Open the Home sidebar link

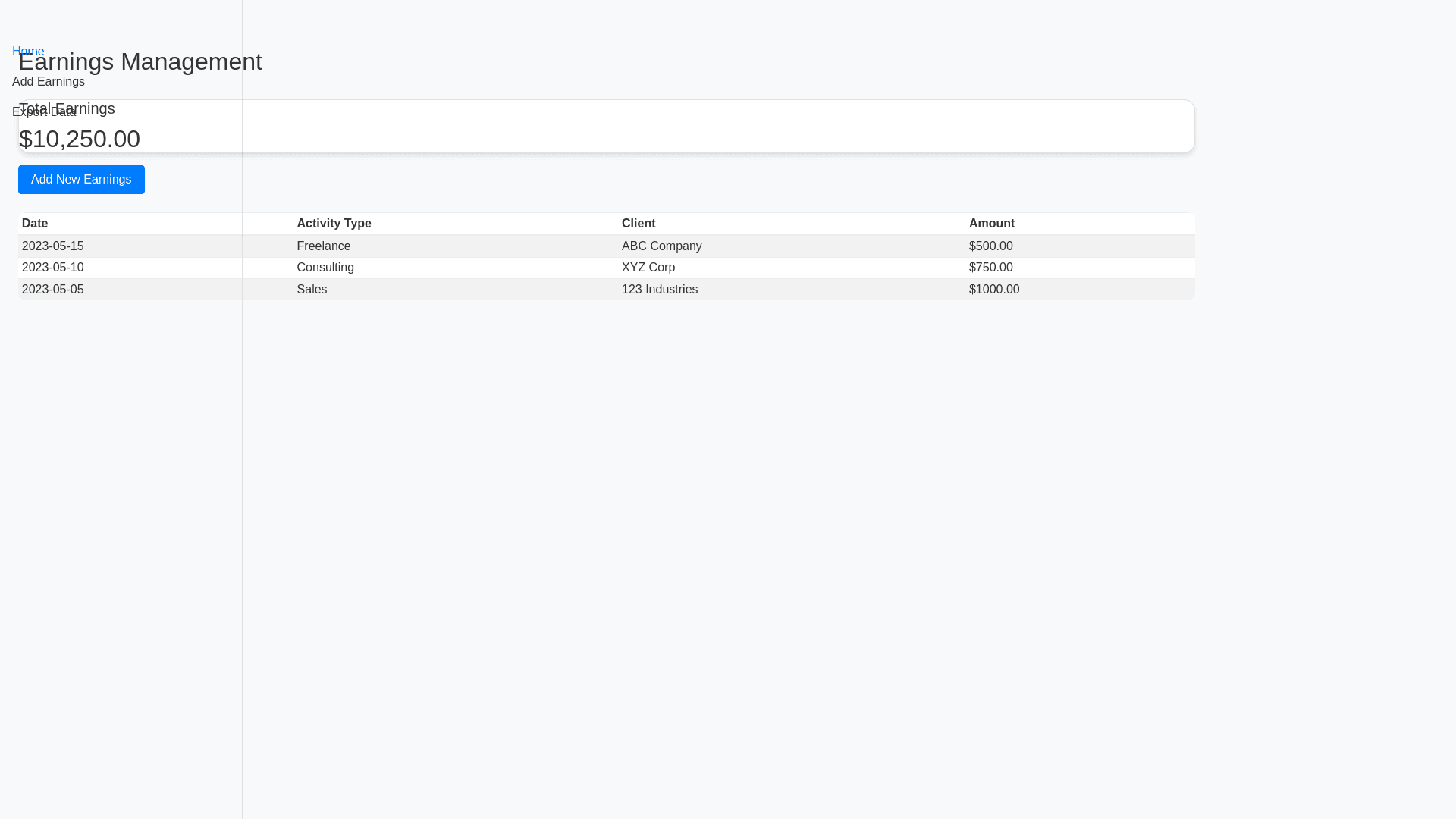point(28,51)
